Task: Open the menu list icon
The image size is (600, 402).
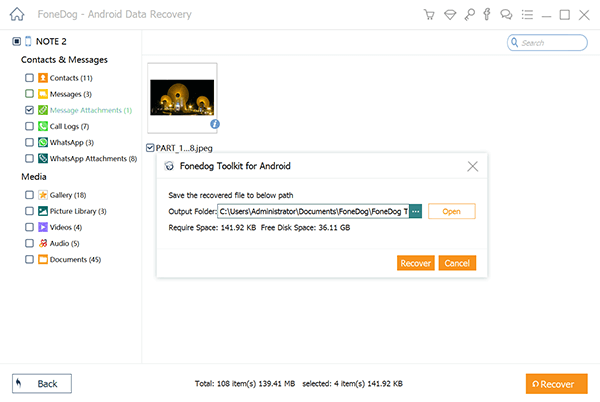Action: click(527, 15)
